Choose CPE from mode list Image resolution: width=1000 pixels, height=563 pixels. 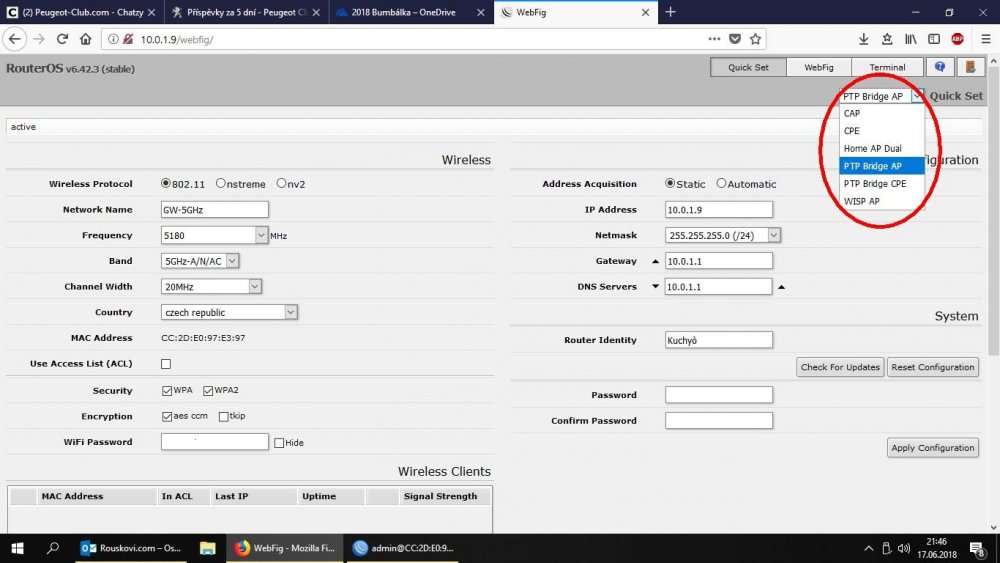[881, 131]
